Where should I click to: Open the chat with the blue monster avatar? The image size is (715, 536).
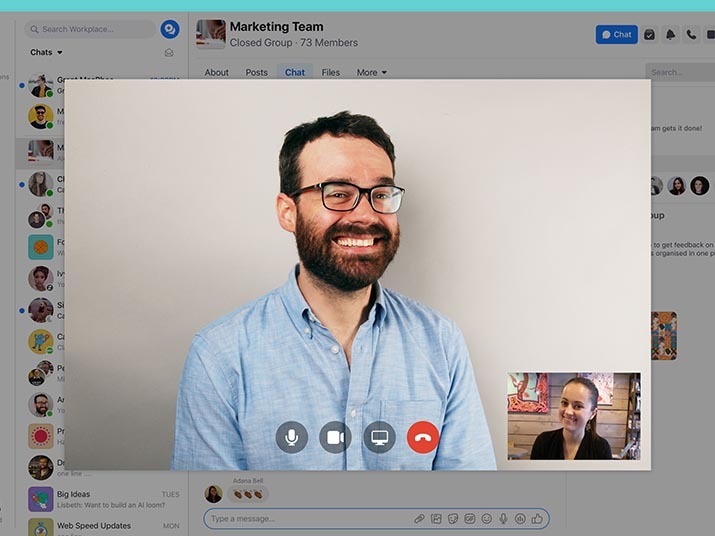[41, 342]
